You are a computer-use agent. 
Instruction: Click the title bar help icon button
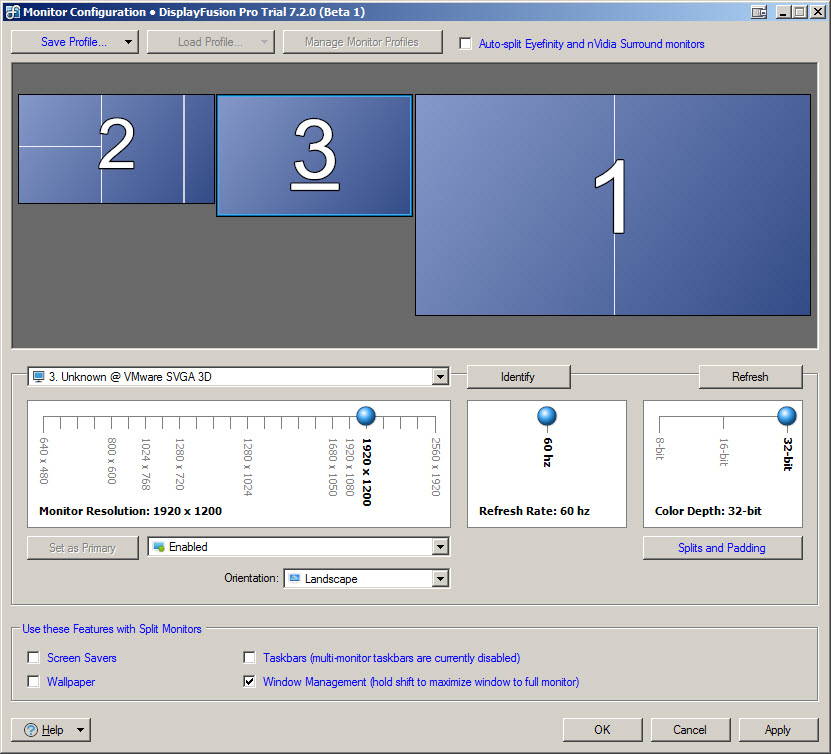(760, 12)
